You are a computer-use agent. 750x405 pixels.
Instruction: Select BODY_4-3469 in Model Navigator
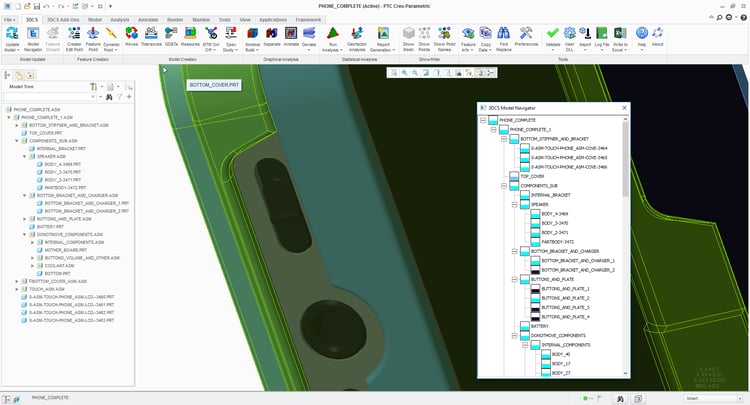555,214
